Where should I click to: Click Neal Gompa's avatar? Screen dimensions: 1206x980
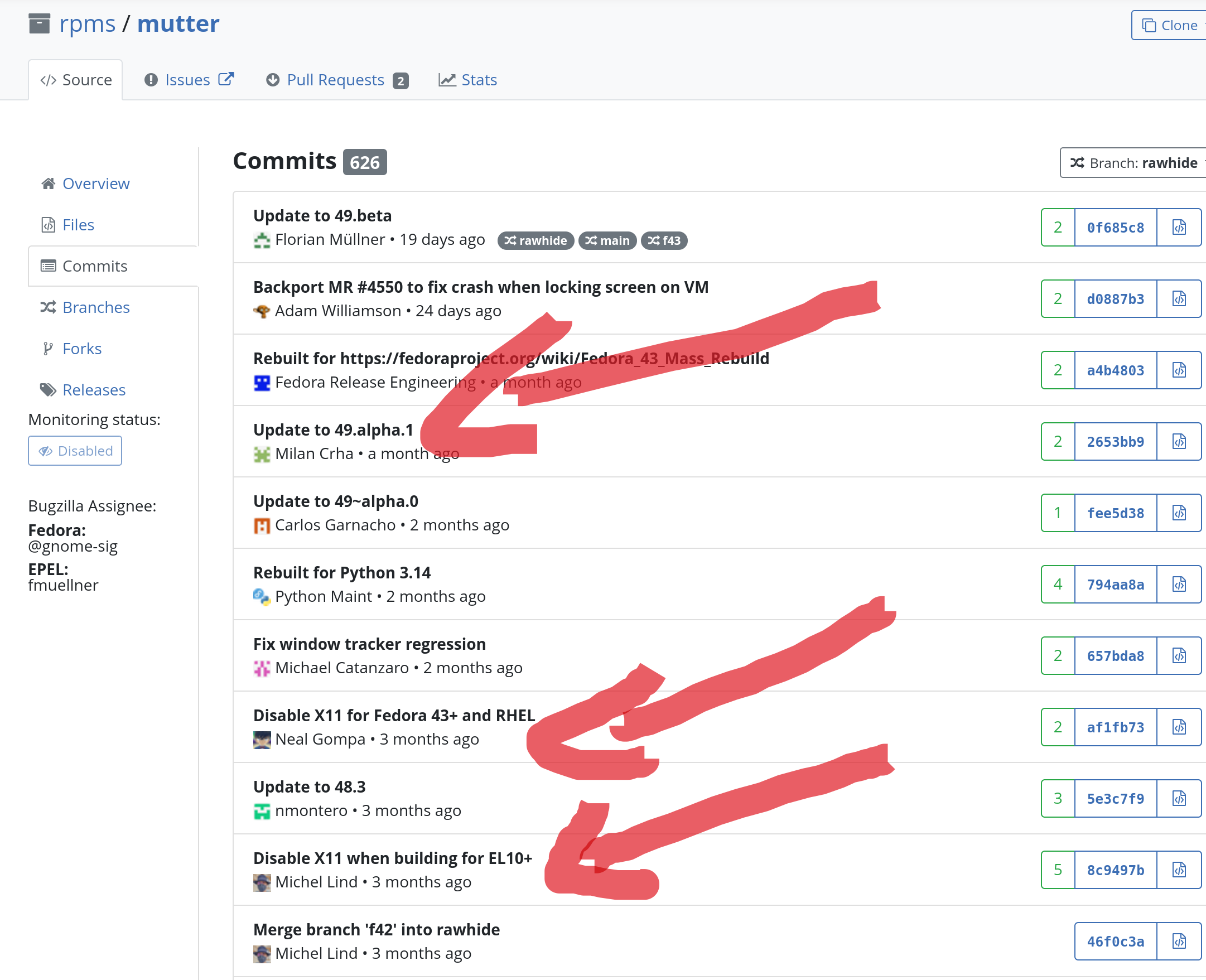(262, 740)
